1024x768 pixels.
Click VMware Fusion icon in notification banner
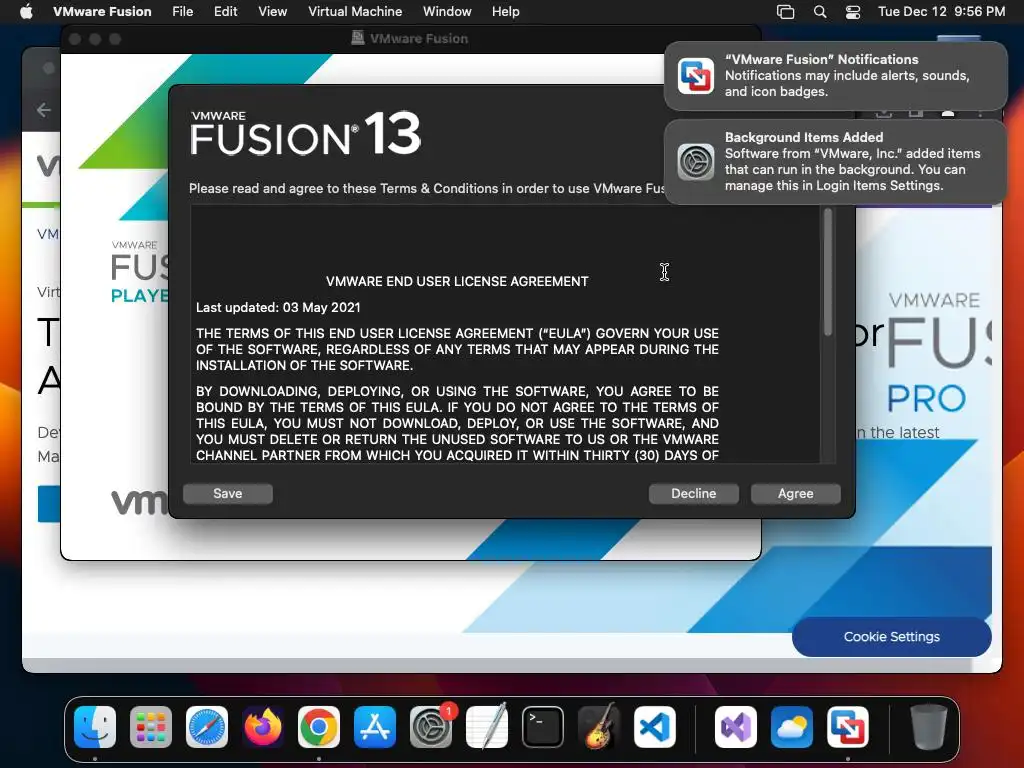pyautogui.click(x=696, y=76)
